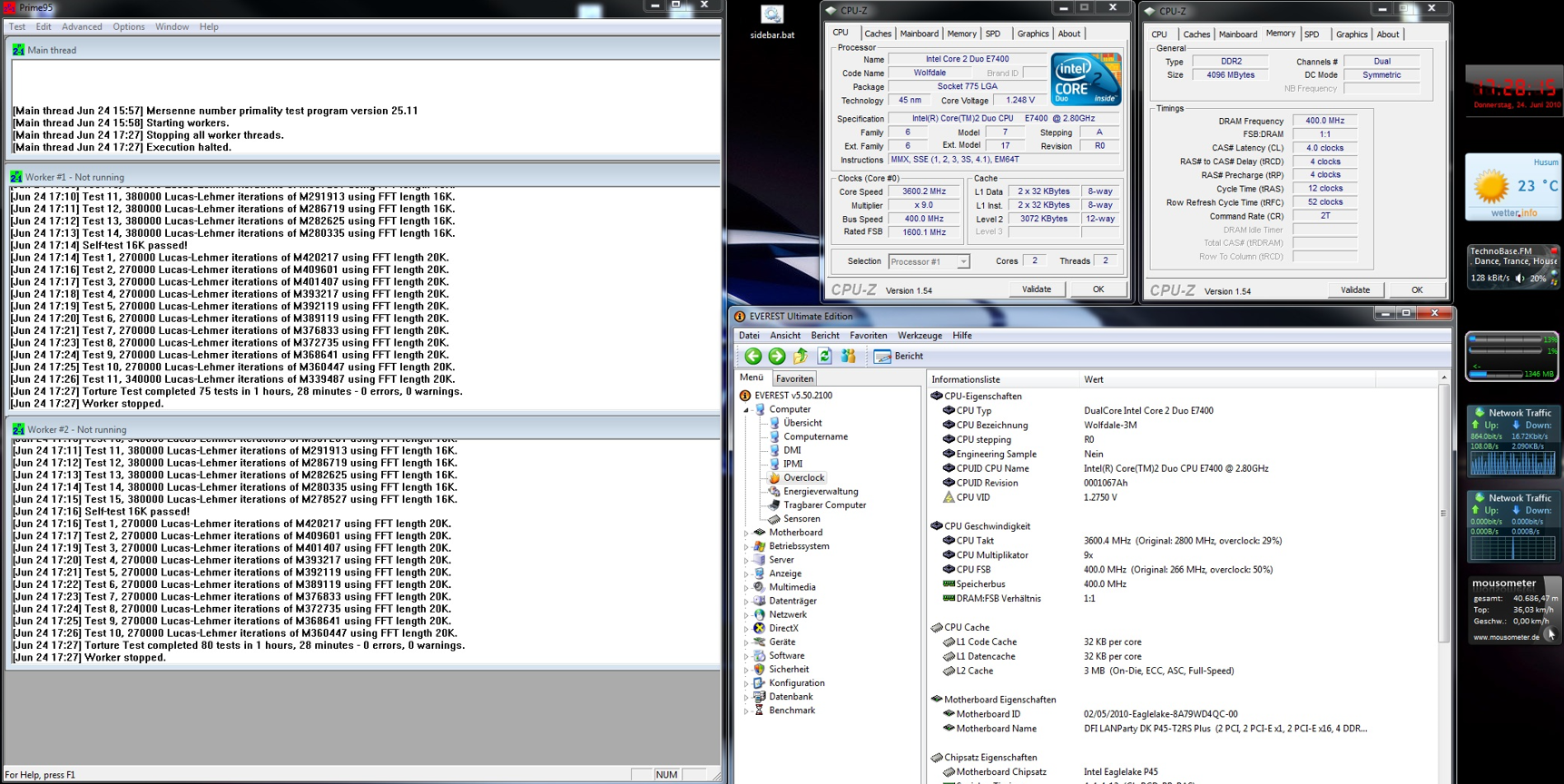
Task: Click the EVEREST refresh icon
Action: point(824,357)
